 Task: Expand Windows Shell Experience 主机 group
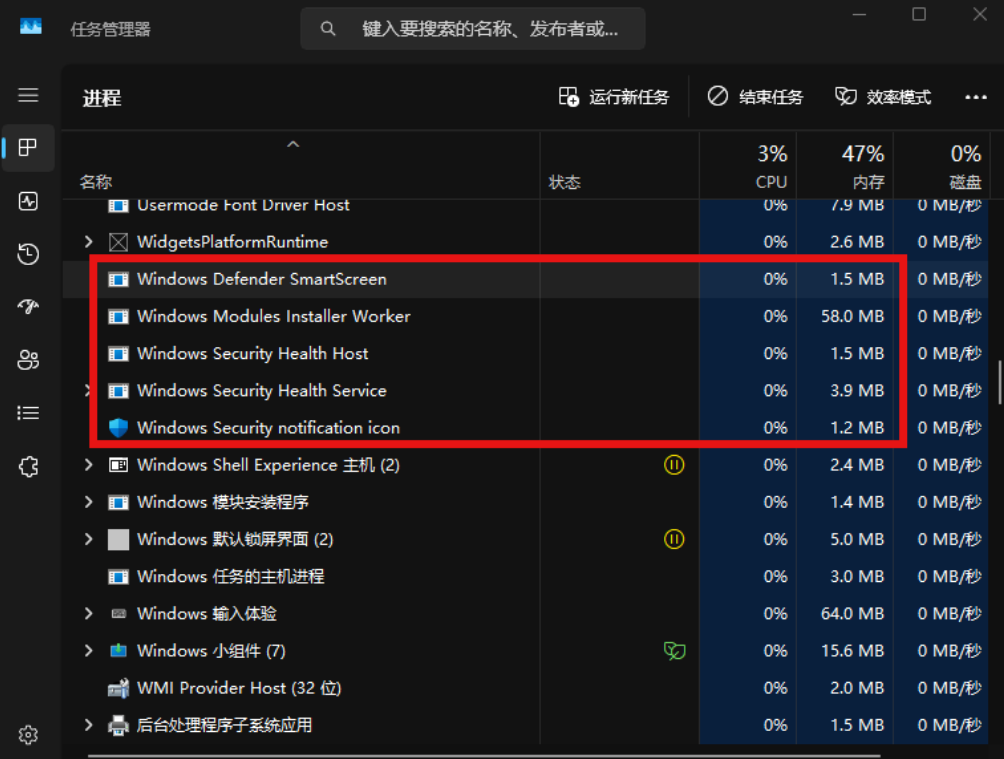(89, 465)
